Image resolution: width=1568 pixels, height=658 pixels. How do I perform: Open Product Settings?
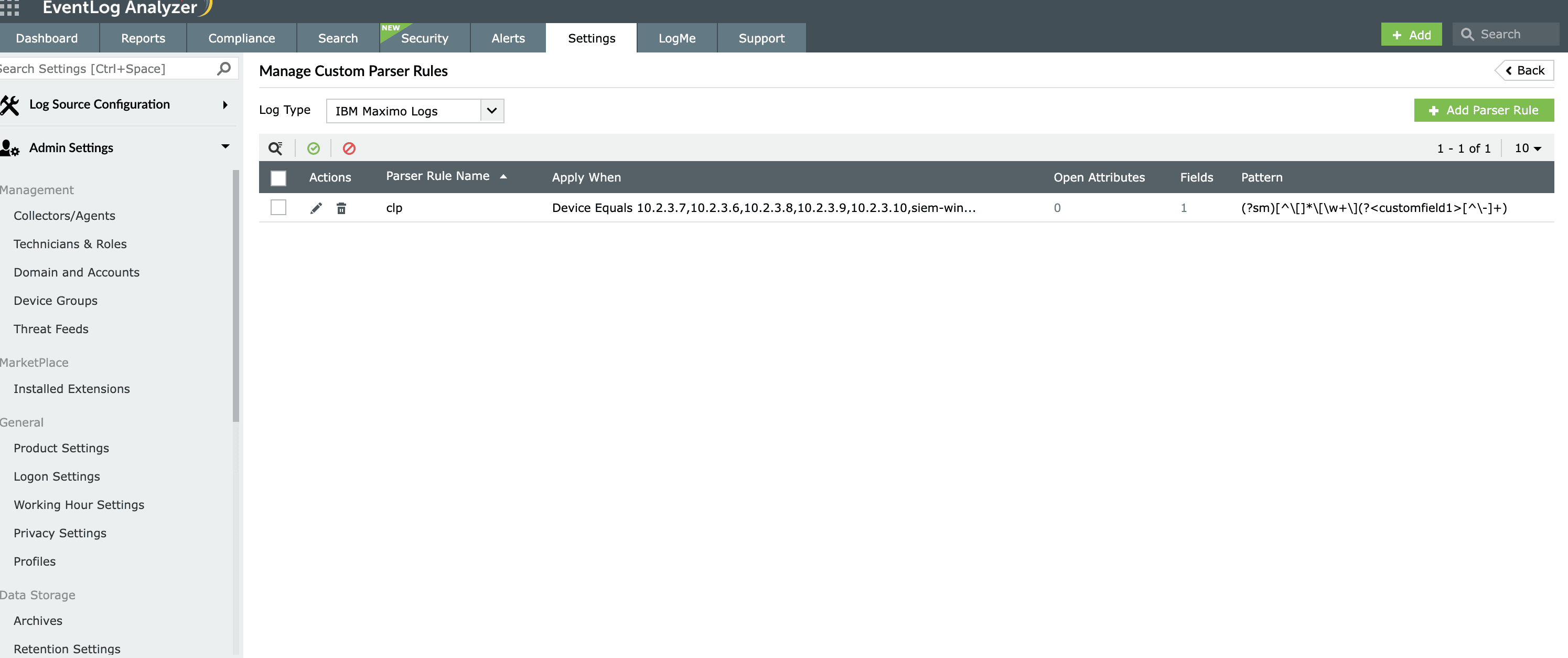pyautogui.click(x=61, y=448)
